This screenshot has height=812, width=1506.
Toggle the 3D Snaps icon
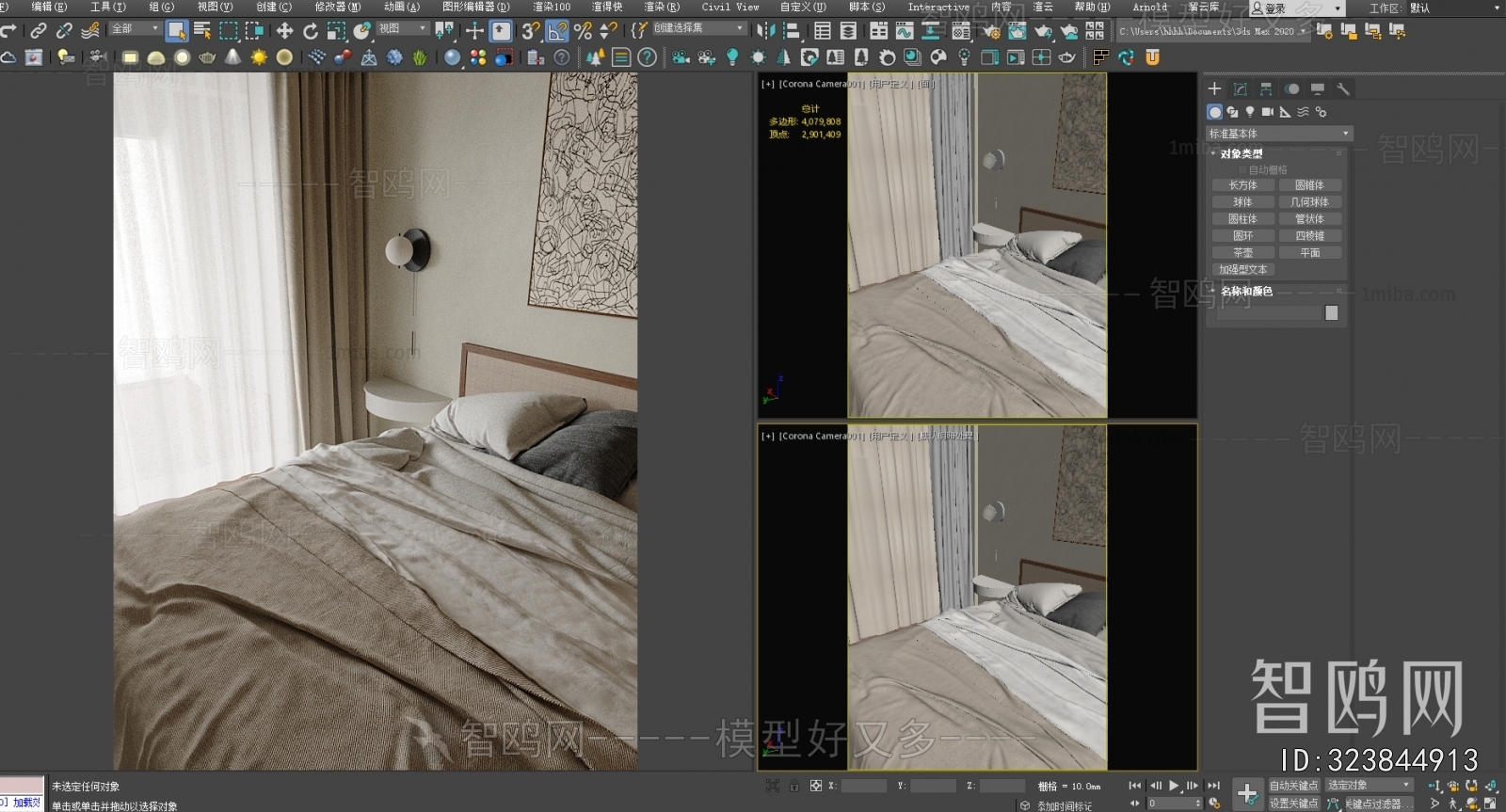[531, 31]
